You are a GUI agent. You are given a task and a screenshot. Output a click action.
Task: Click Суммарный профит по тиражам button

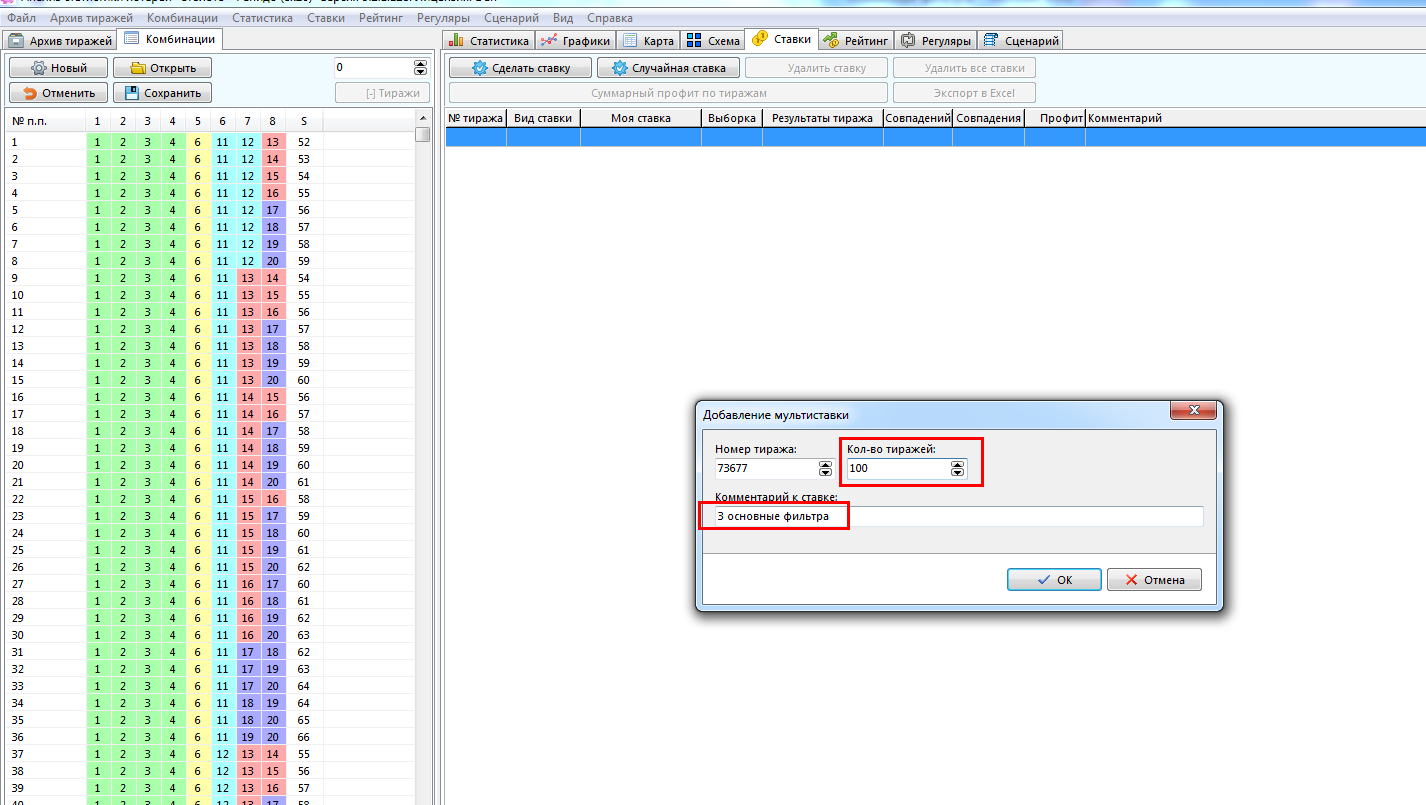coord(668,93)
